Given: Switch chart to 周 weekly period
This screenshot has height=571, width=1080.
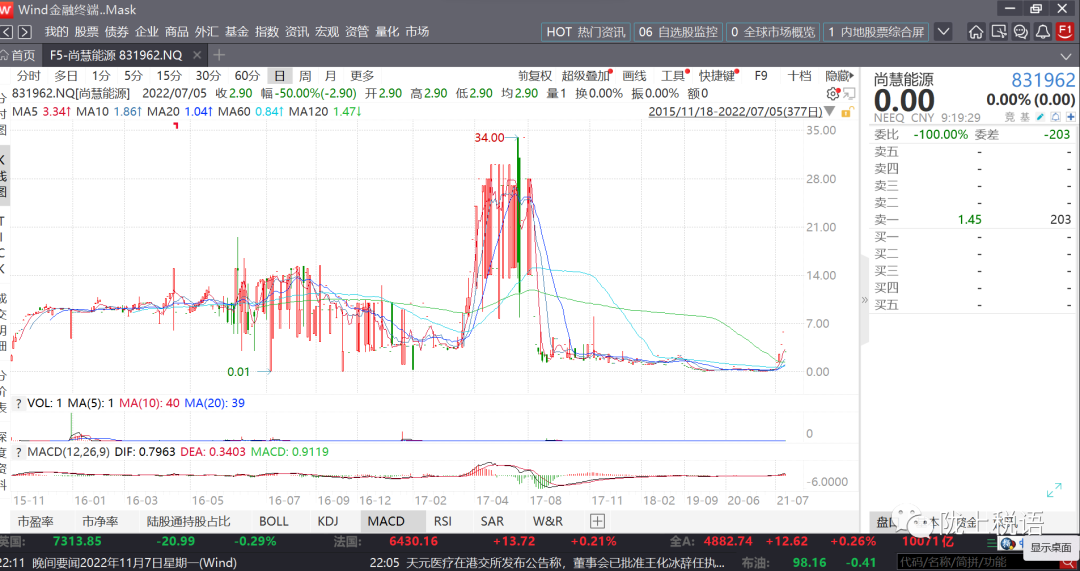Looking at the screenshot, I should 305,76.
